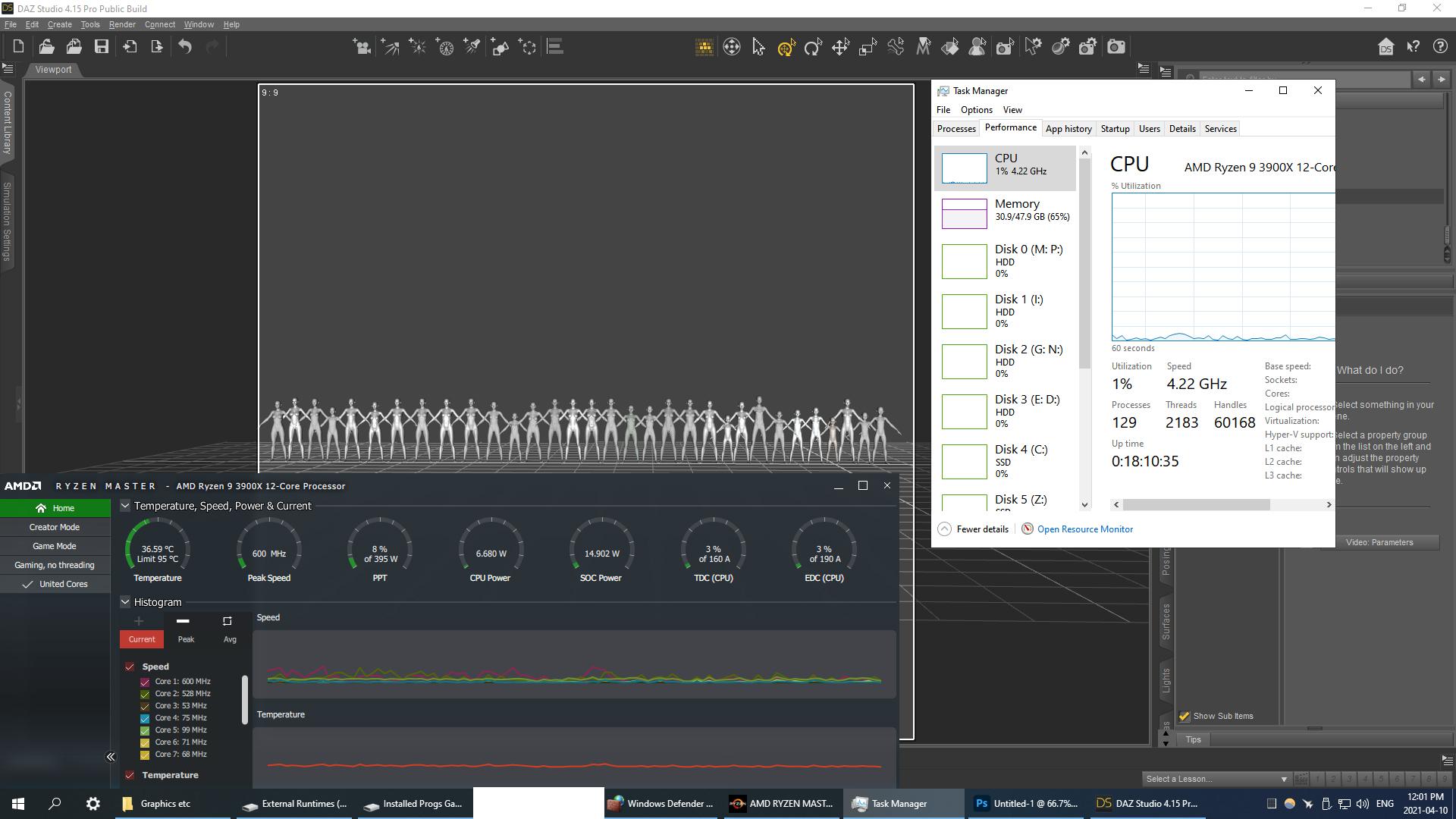1456x819 pixels.
Task: Click the Open Resource Monitor link
Action: pyautogui.click(x=1084, y=529)
